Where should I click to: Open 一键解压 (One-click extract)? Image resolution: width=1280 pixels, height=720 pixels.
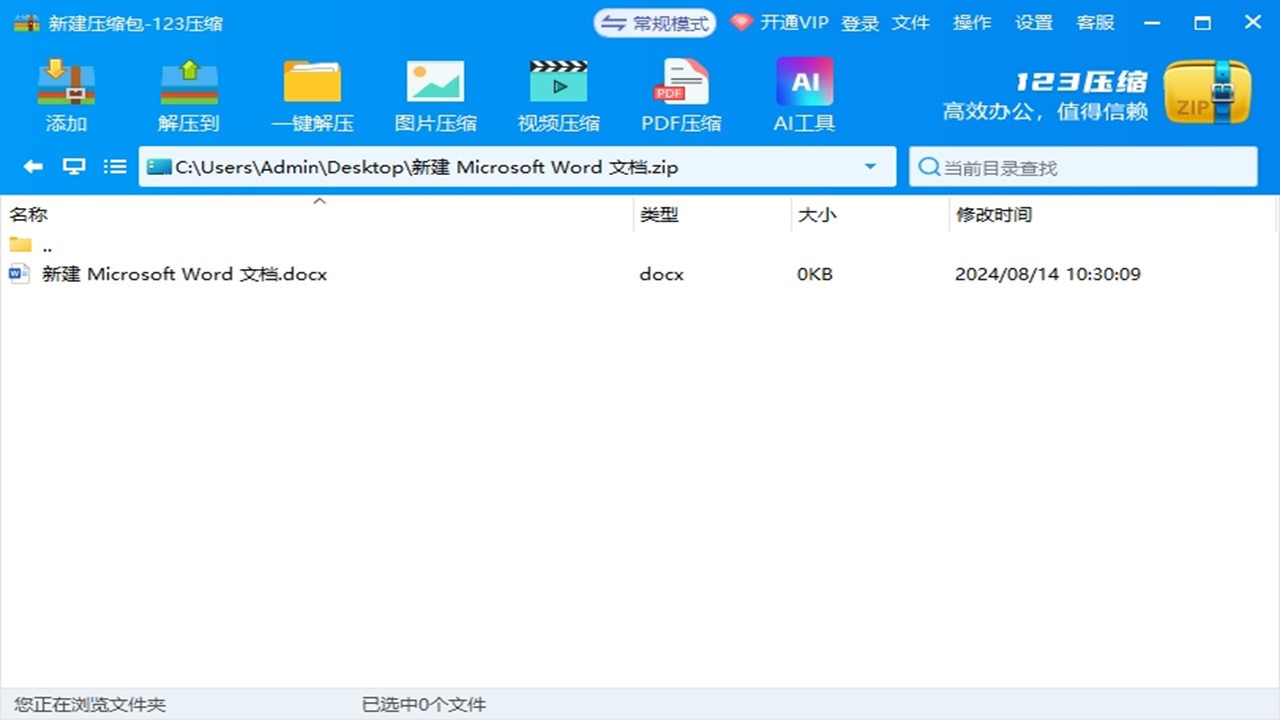pyautogui.click(x=313, y=95)
